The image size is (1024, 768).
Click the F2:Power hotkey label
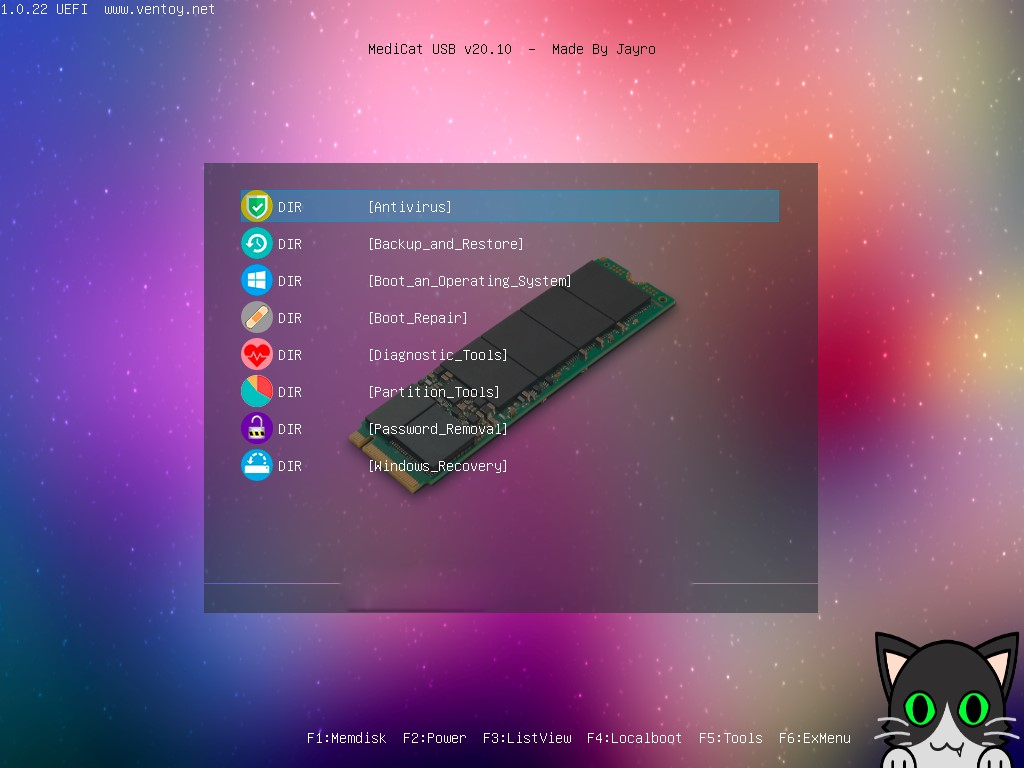click(434, 738)
